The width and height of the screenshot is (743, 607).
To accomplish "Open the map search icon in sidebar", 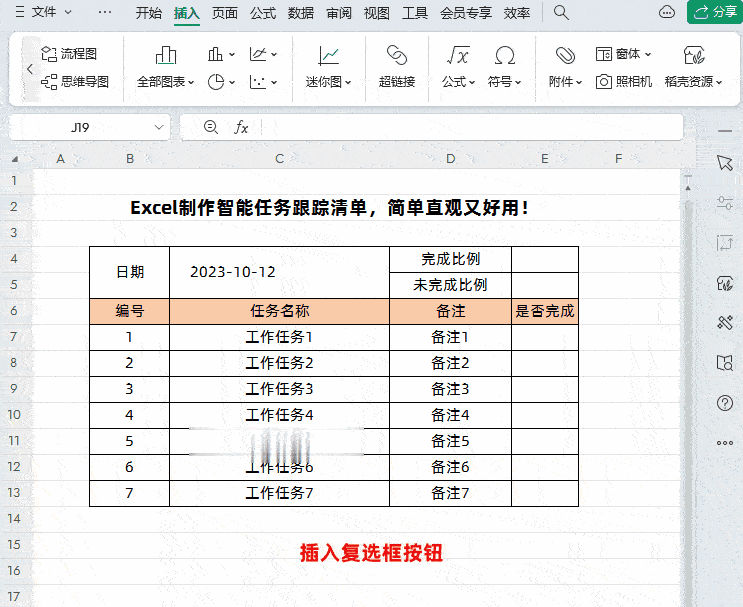I will (x=725, y=363).
